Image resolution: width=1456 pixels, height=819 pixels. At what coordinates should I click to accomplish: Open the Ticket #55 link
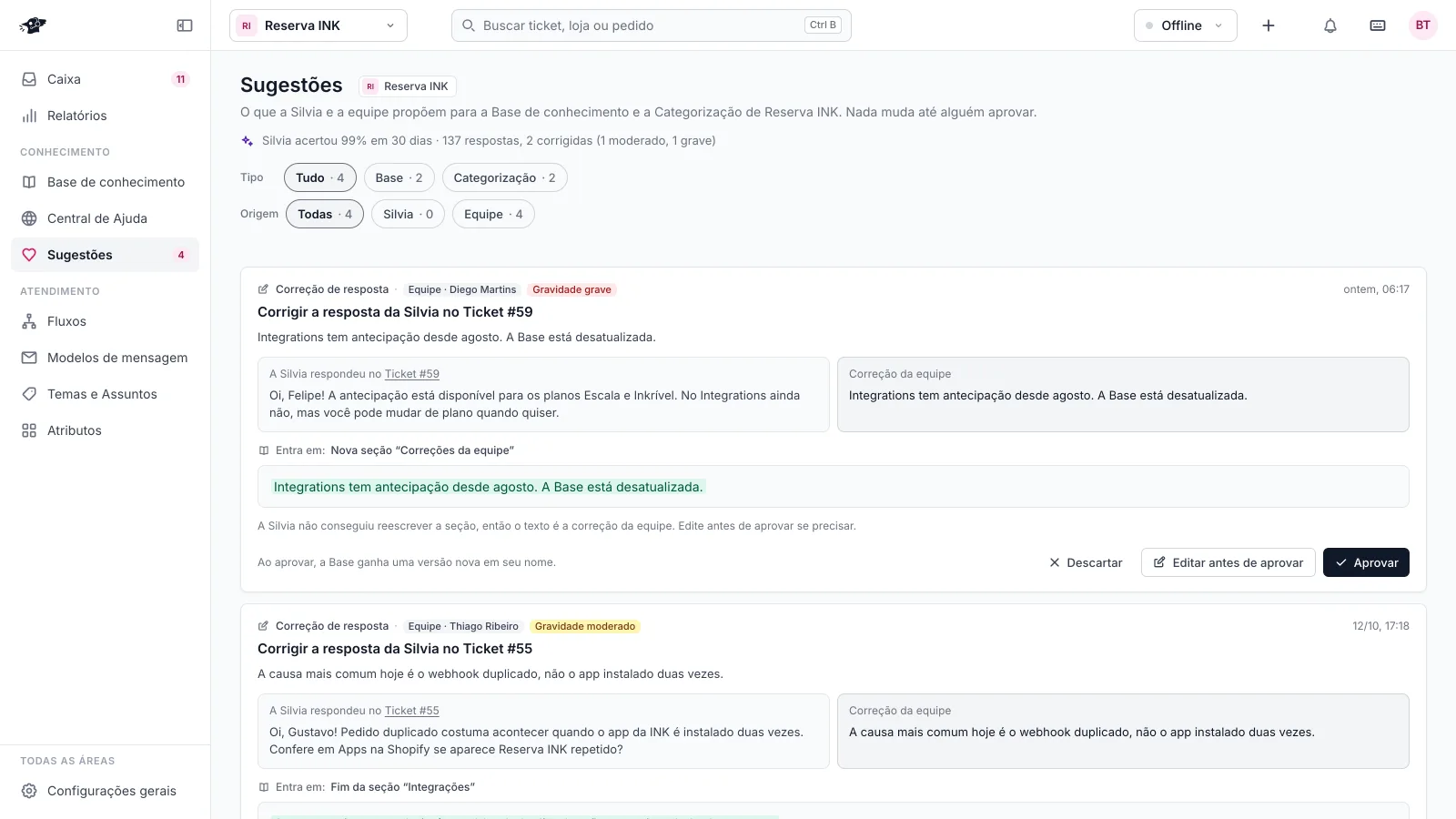(412, 711)
